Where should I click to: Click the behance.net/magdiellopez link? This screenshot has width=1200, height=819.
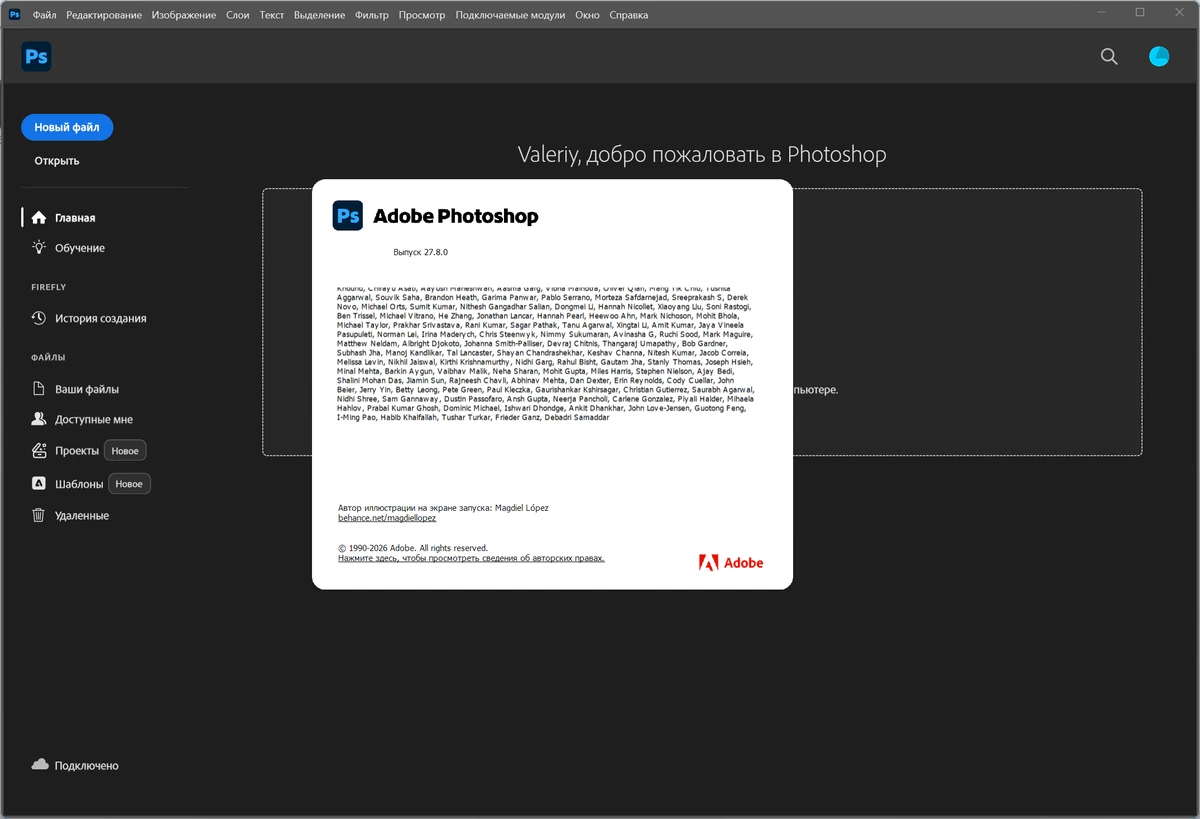387,518
